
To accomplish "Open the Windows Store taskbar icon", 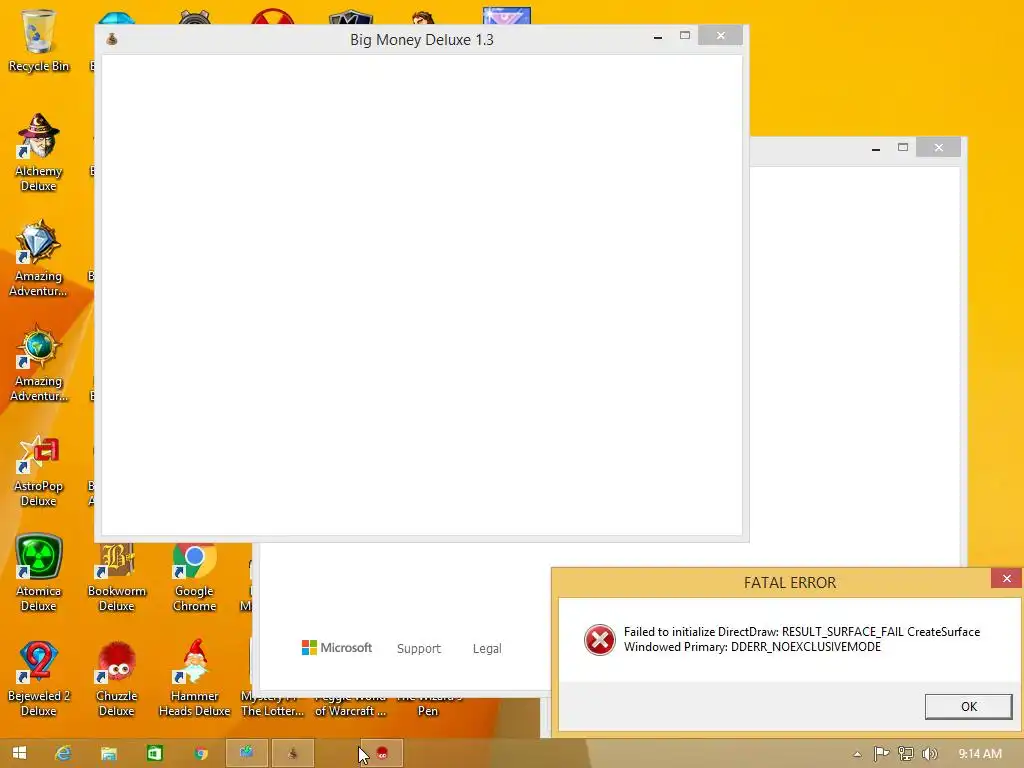I will click(x=155, y=753).
